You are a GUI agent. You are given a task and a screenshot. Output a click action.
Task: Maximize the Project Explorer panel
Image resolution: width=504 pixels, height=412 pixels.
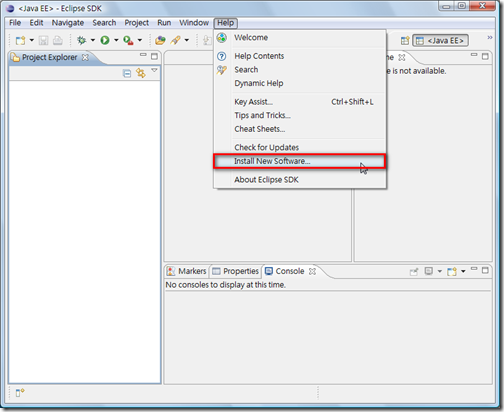[x=154, y=56]
